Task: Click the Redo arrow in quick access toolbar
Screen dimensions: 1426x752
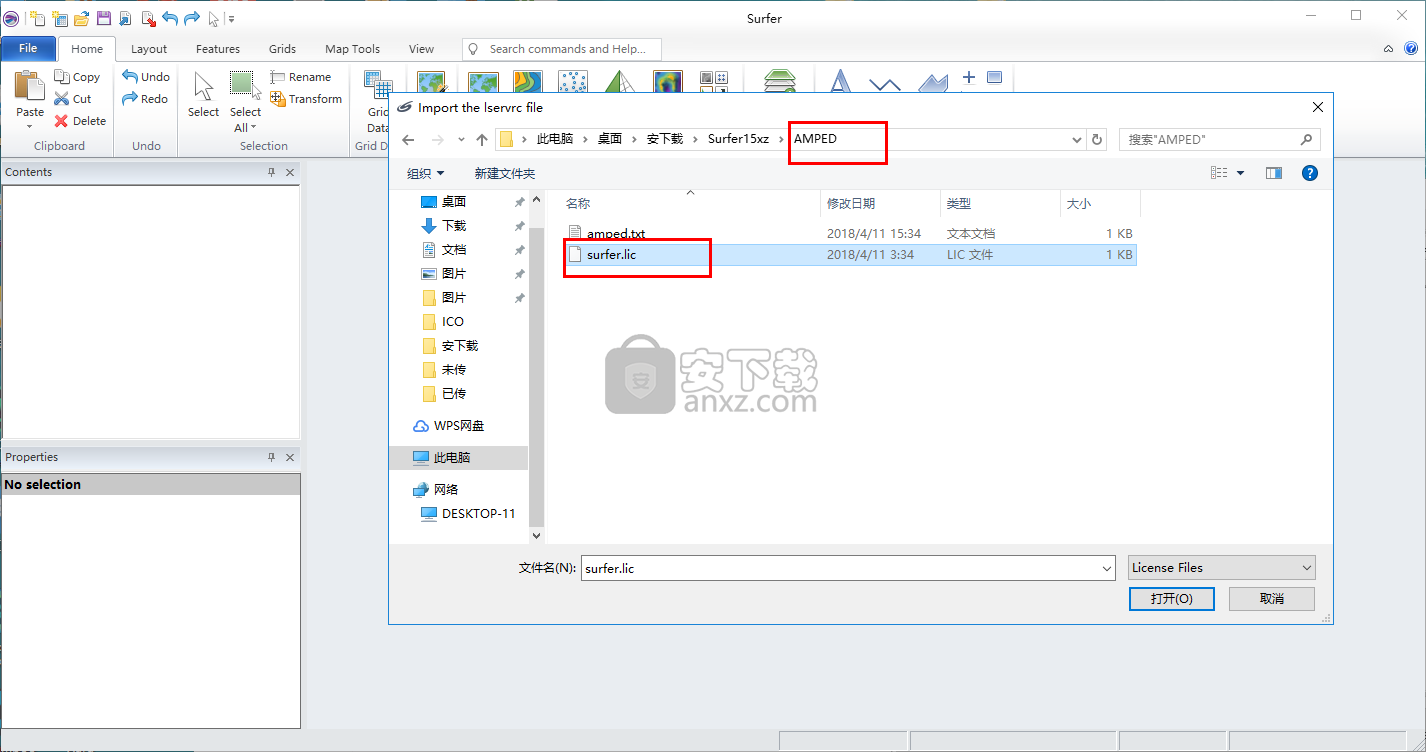Action: pyautogui.click(x=192, y=18)
